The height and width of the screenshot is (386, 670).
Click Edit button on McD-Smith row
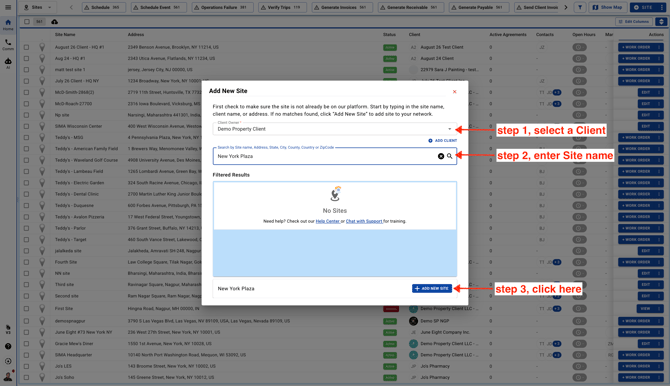click(646, 92)
